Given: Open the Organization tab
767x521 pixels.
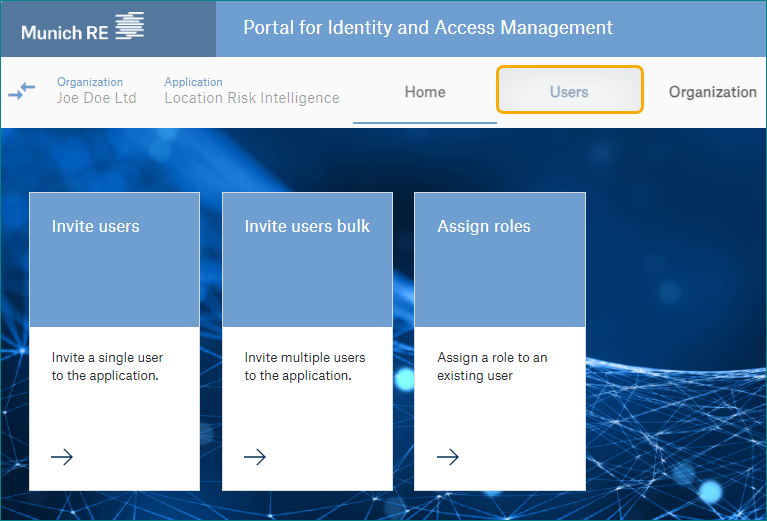Looking at the screenshot, I should click(x=712, y=92).
